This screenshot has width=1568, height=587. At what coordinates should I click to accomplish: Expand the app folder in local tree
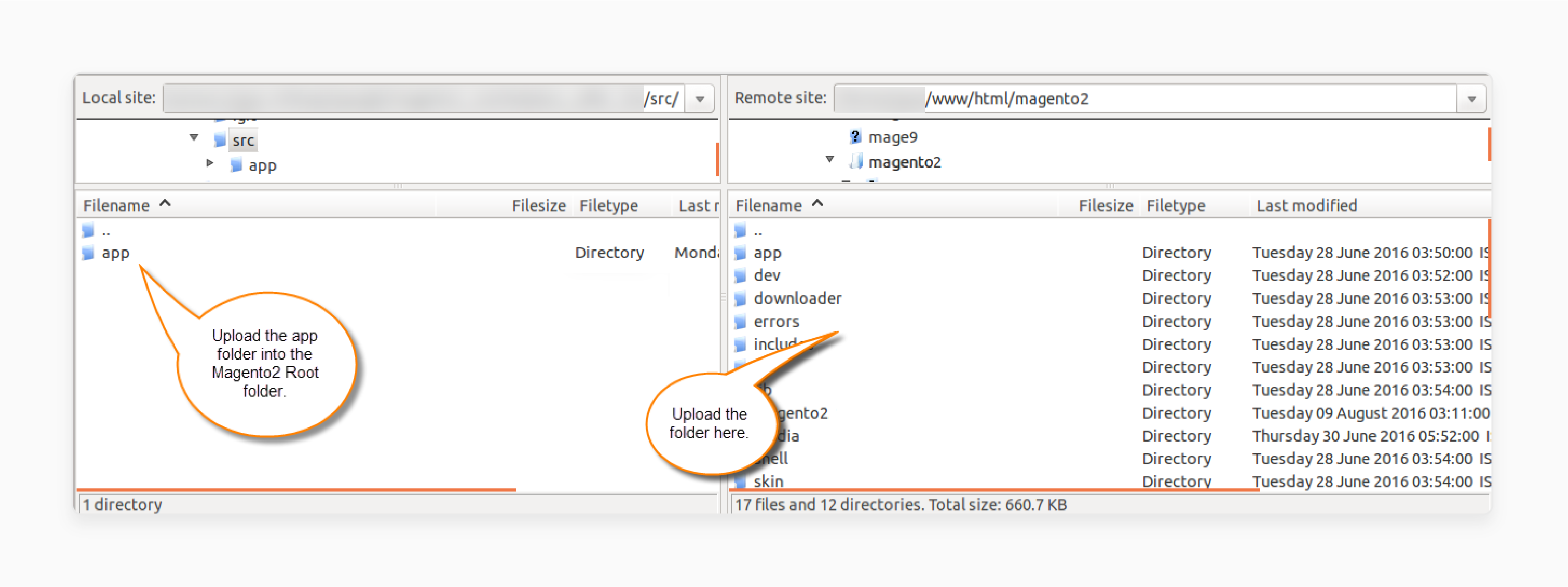(x=210, y=163)
